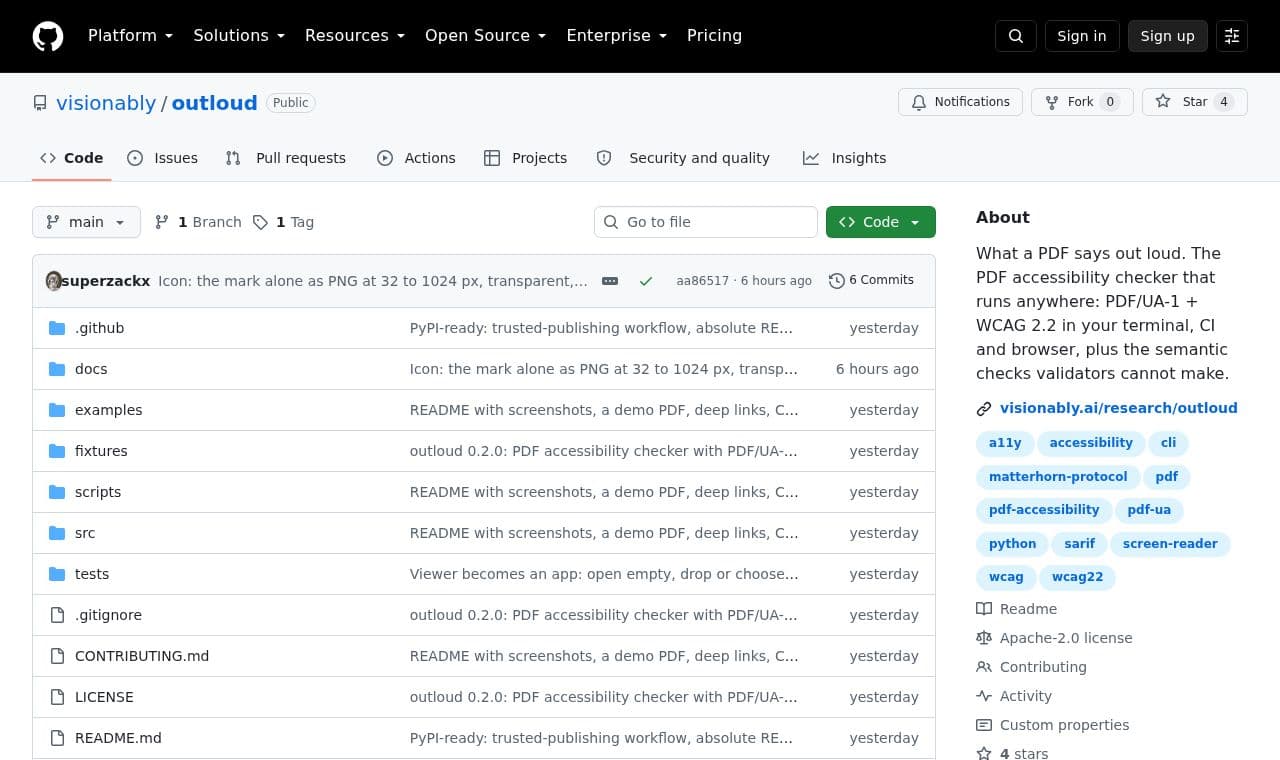Open the main branch selector
Viewport: 1280px width, 760px height.
[x=86, y=222]
